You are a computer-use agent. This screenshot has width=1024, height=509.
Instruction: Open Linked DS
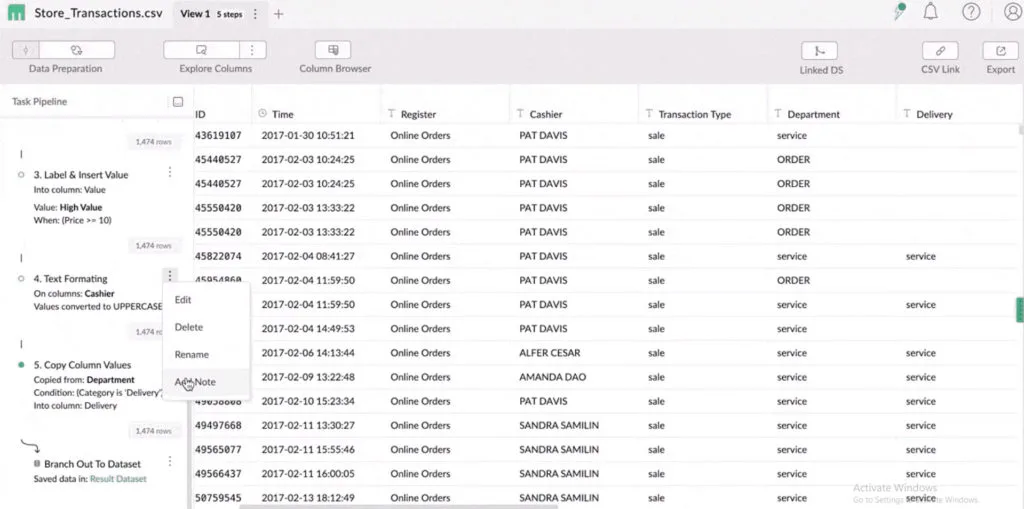pyautogui.click(x=819, y=51)
